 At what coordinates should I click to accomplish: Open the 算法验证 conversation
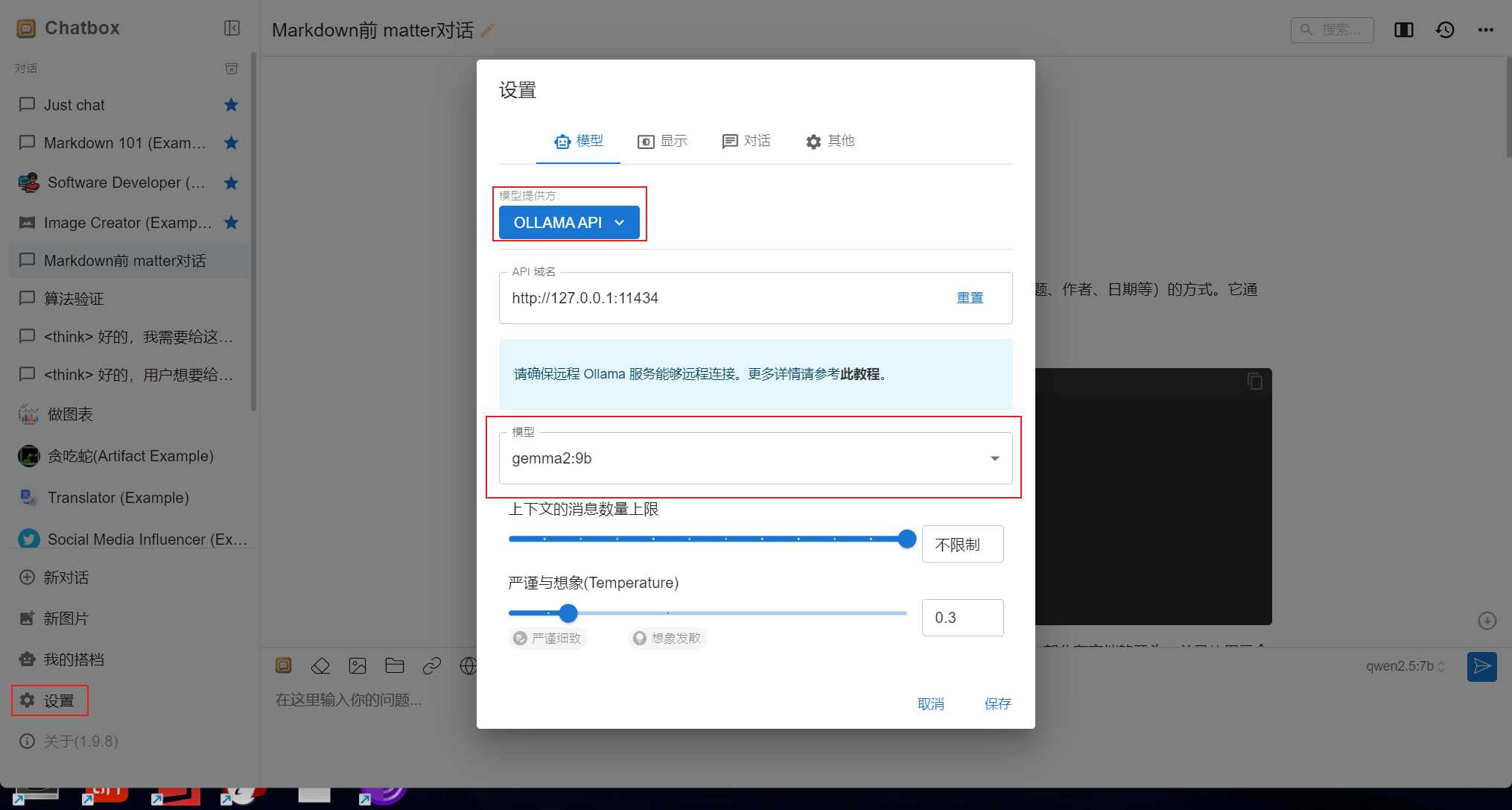tap(130, 299)
